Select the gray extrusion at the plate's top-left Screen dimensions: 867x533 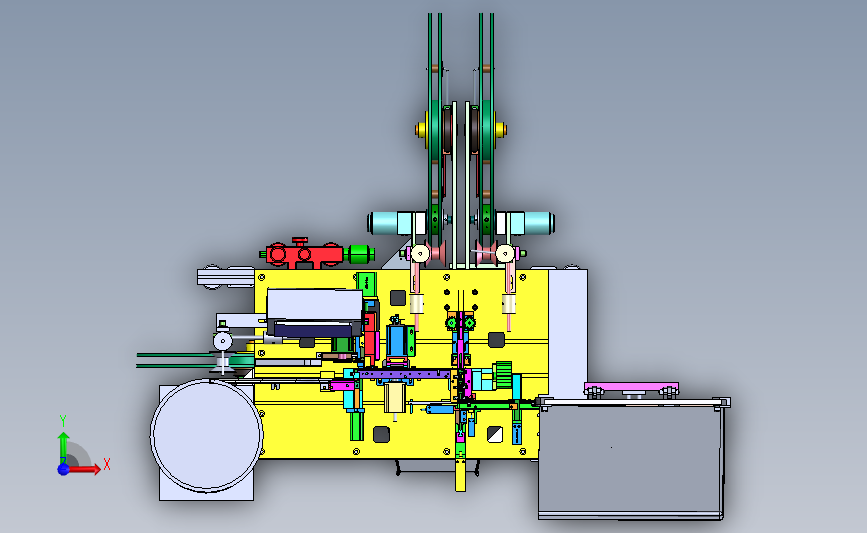click(x=226, y=278)
